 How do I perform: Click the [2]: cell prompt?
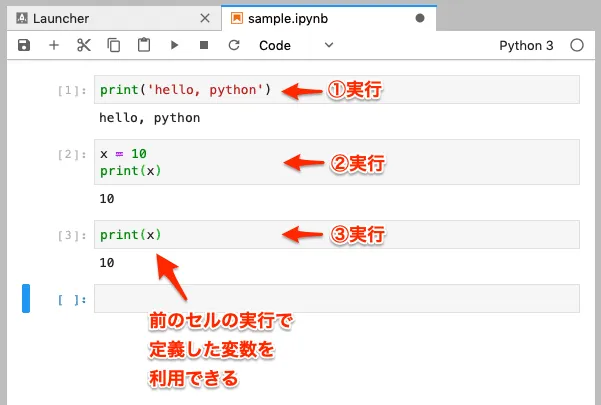72,154
